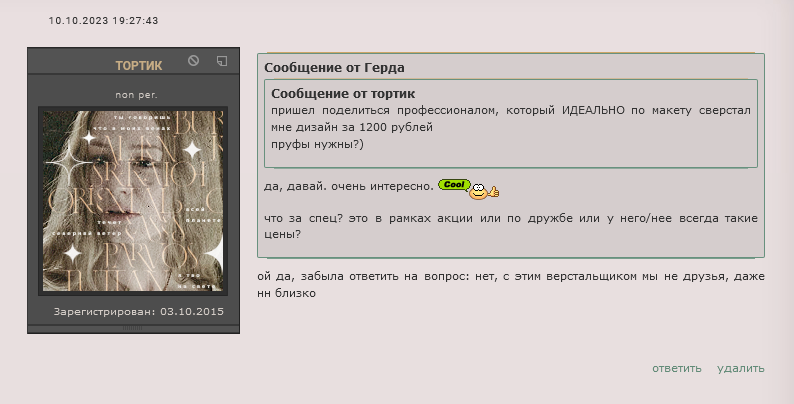Viewport: 794px width, 404px height.
Task: Click the reply text starting ой да, забыла
Action: coord(511,285)
